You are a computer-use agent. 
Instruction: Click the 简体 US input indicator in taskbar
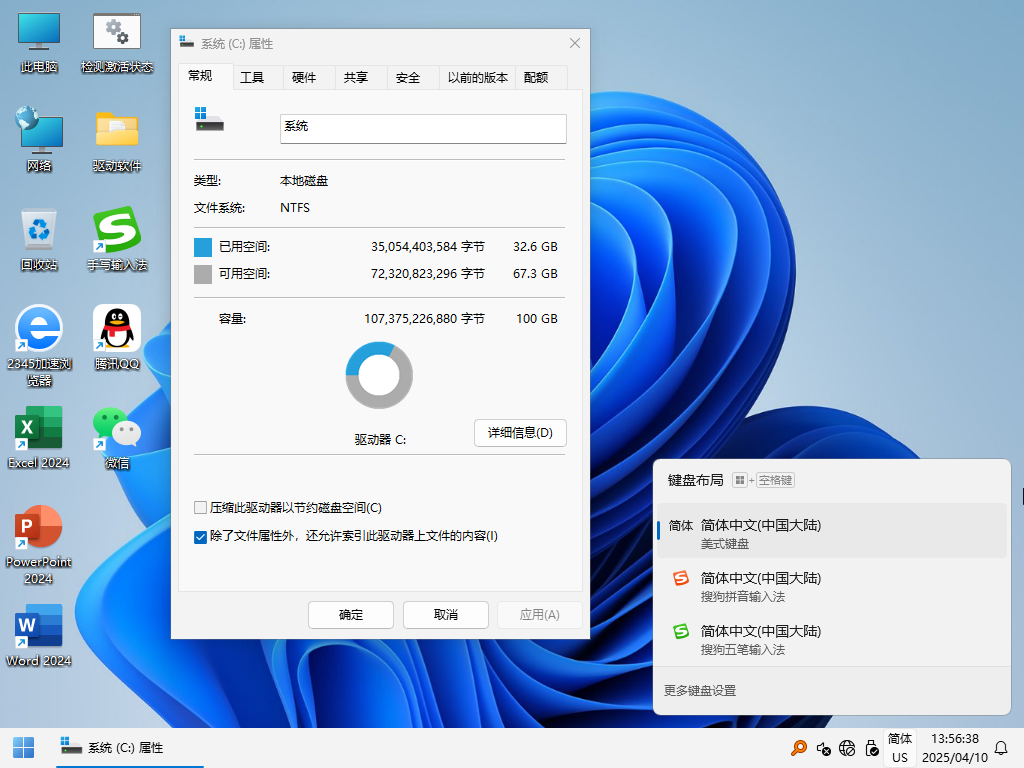[x=900, y=748]
